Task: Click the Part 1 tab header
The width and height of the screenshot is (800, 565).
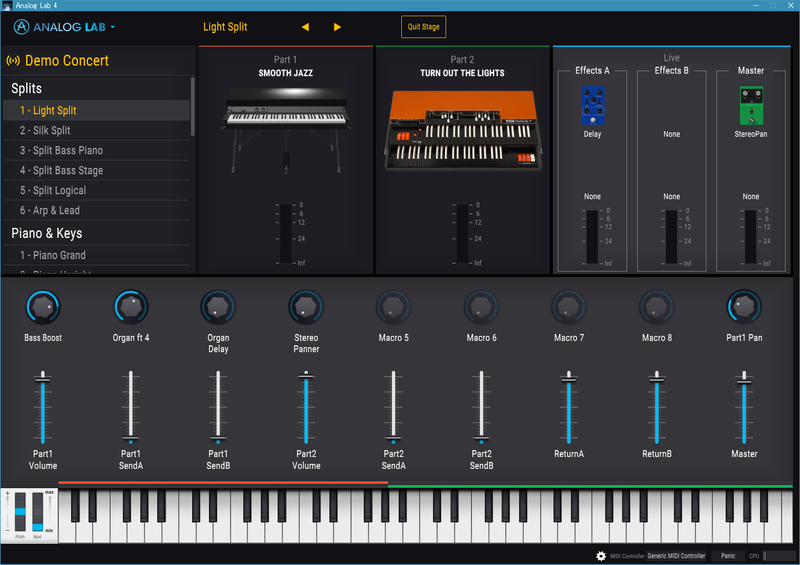Action: (x=285, y=60)
